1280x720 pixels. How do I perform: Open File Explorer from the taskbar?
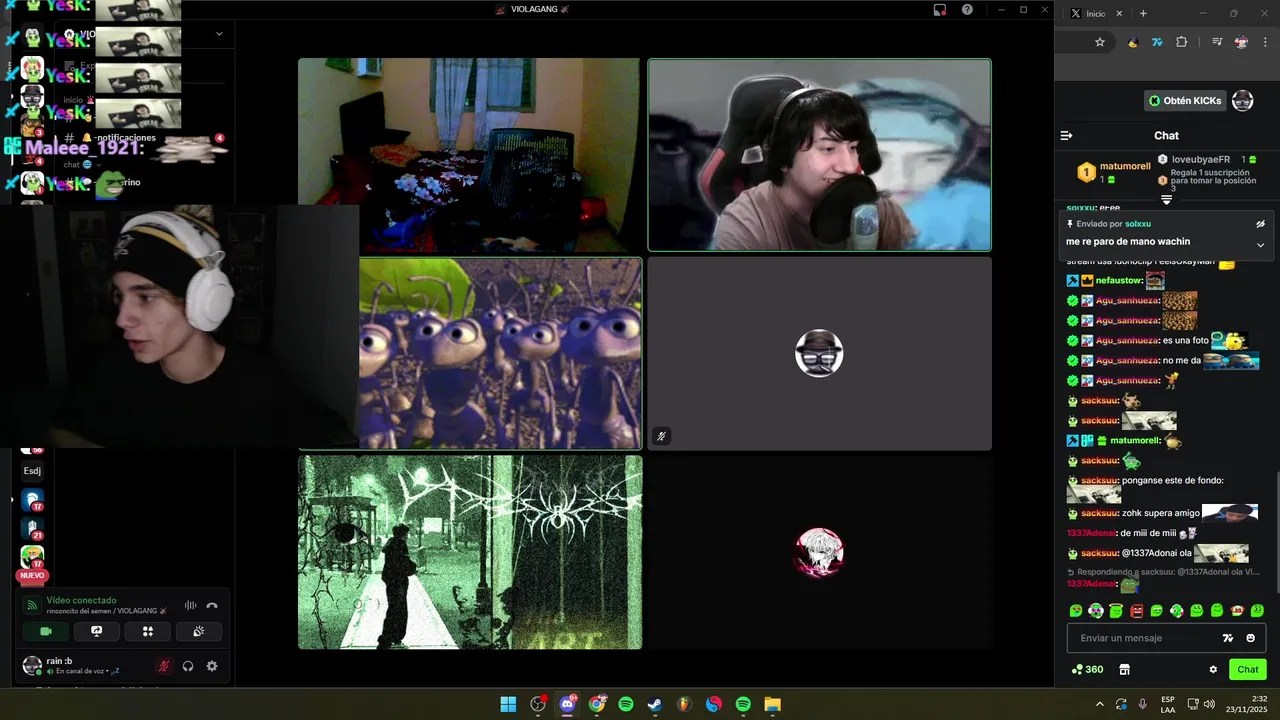[772, 704]
